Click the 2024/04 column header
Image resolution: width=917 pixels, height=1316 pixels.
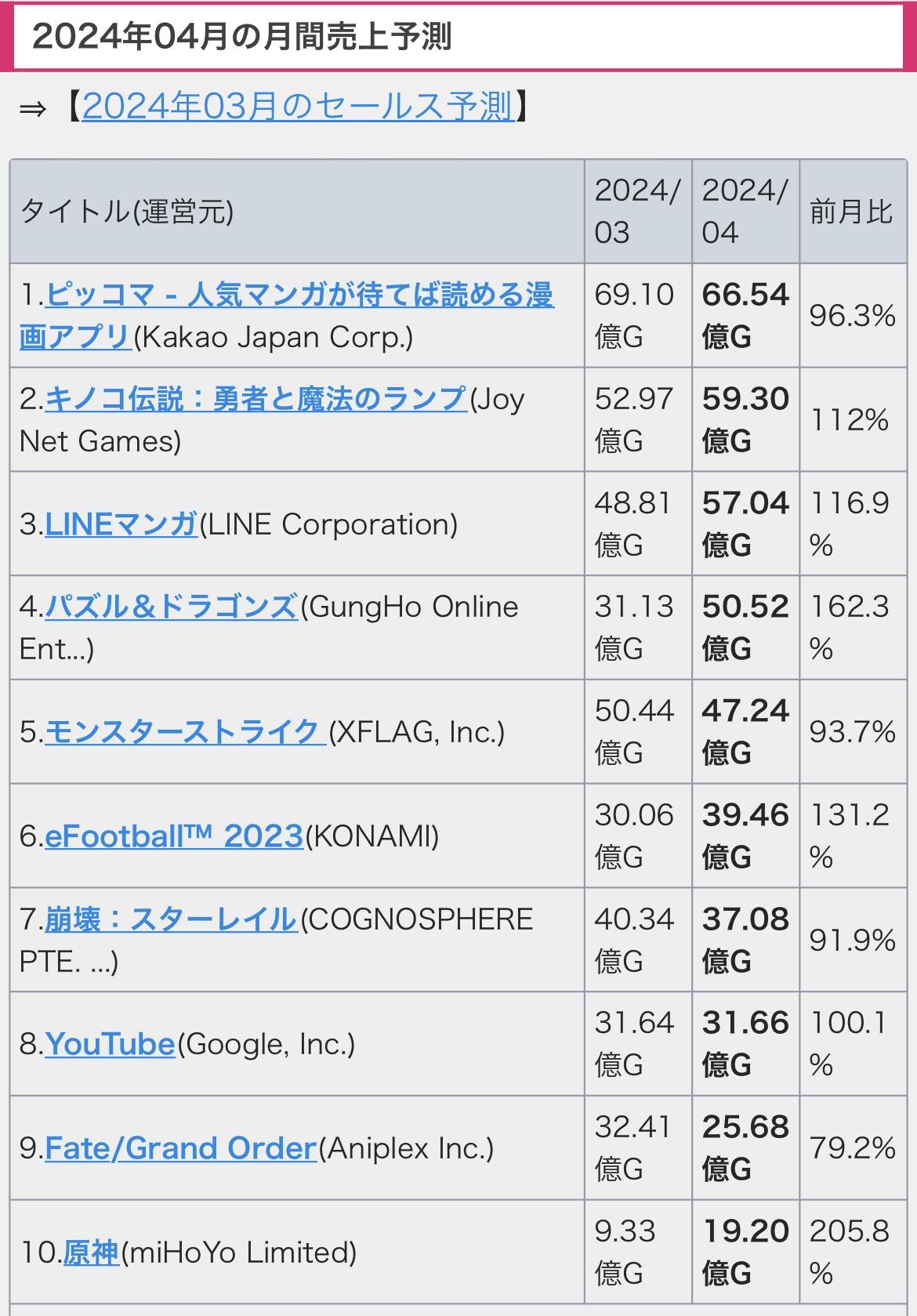tap(745, 212)
